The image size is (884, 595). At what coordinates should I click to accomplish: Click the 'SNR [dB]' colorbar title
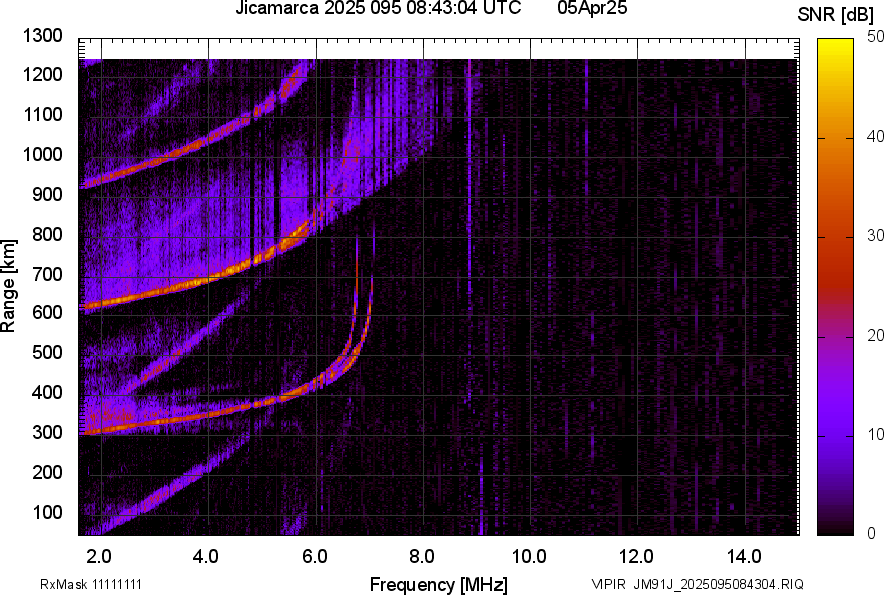tap(835, 15)
